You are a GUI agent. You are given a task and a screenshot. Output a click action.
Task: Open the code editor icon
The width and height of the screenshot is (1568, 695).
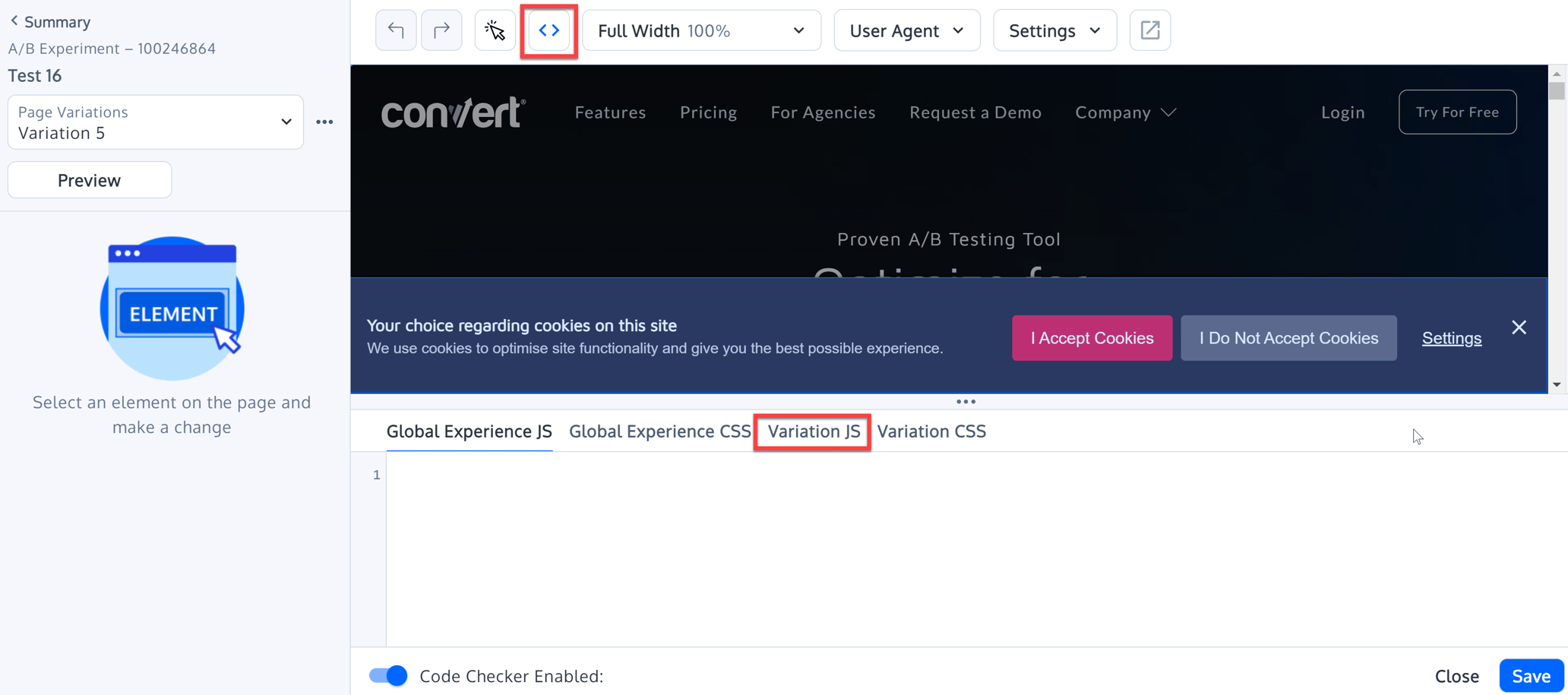tap(548, 30)
